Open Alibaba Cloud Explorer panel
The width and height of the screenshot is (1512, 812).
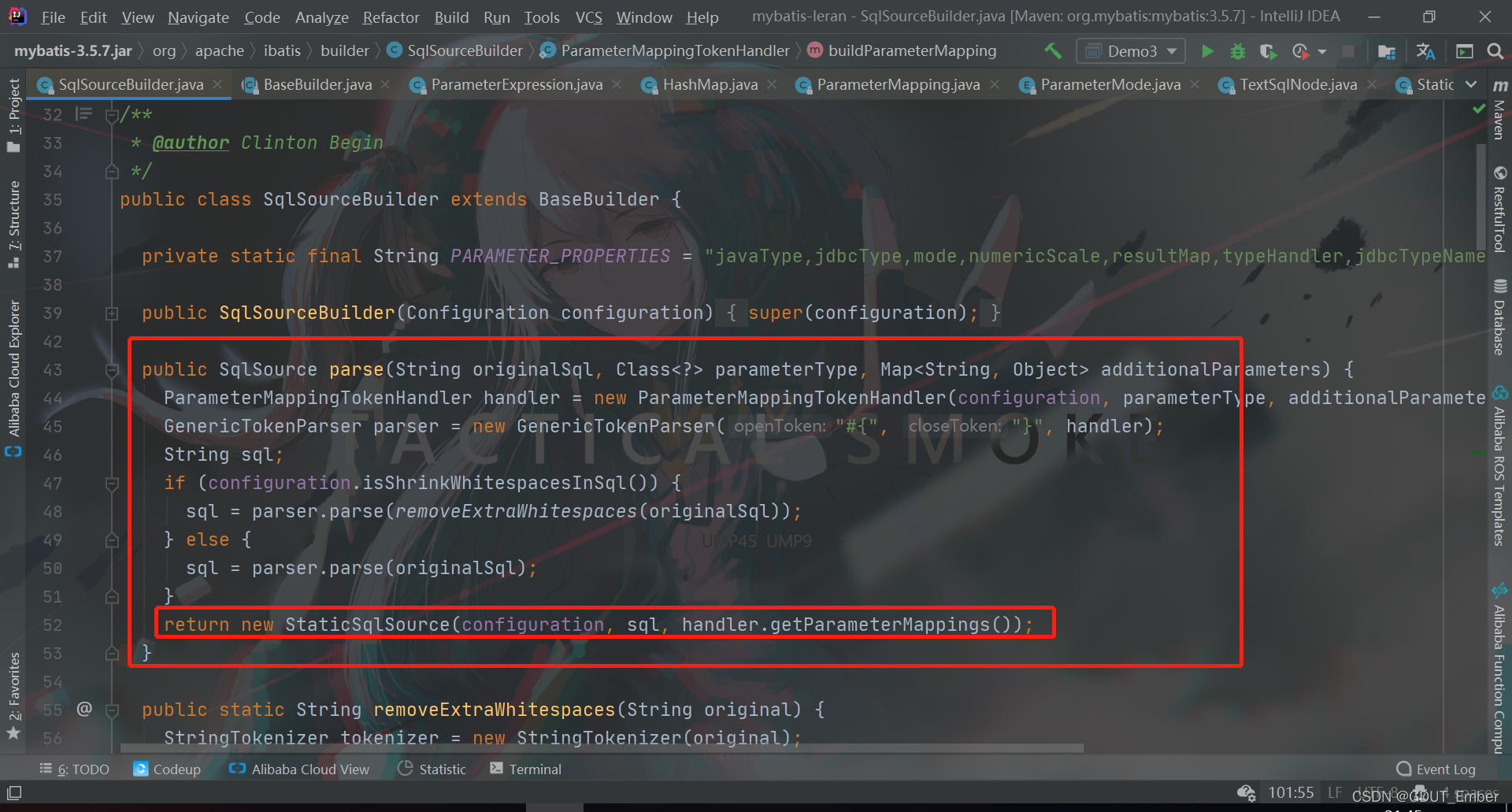pos(13,378)
